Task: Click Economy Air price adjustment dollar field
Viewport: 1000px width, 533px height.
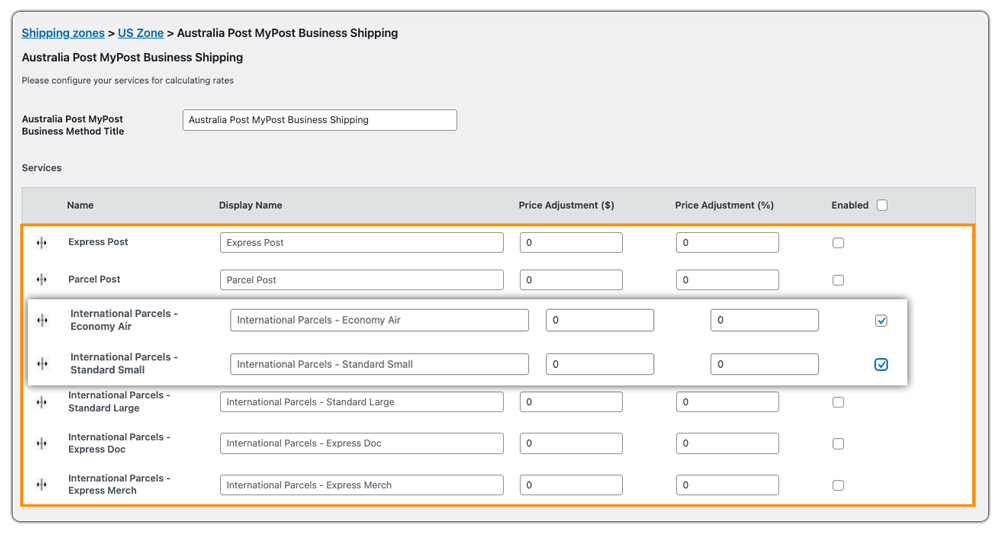Action: pyautogui.click(x=599, y=320)
